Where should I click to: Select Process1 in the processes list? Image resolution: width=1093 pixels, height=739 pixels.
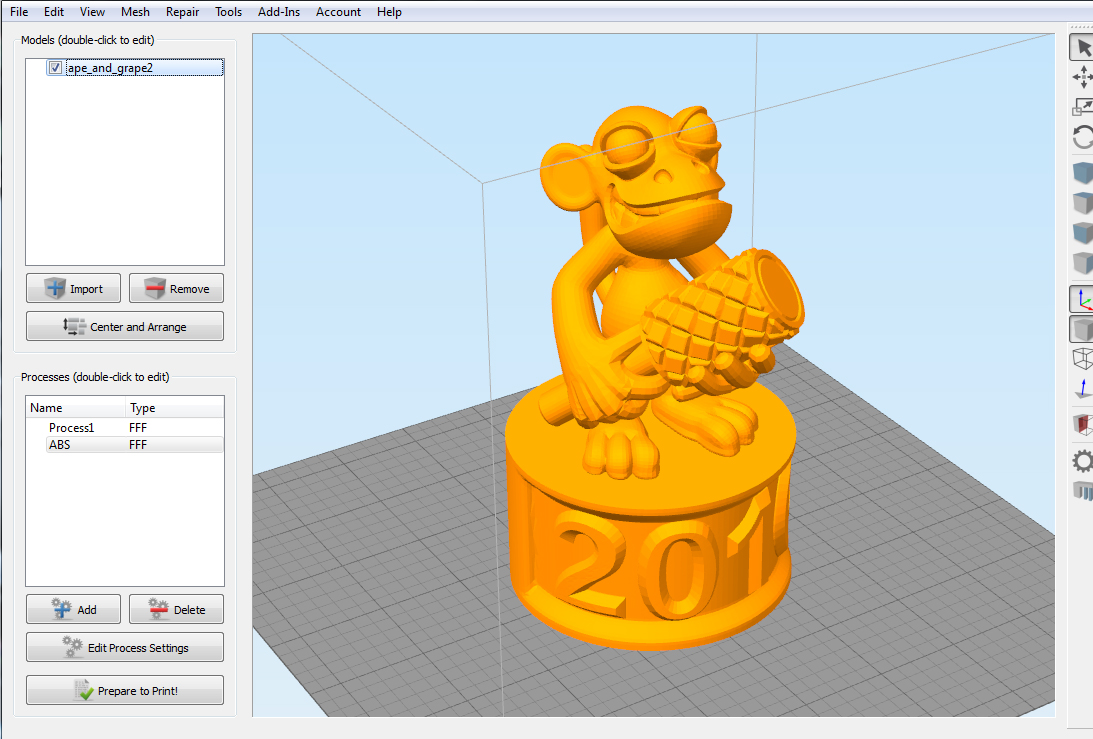click(71, 428)
